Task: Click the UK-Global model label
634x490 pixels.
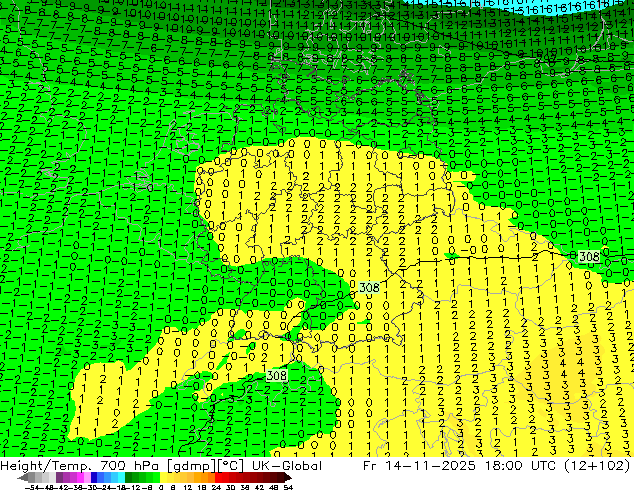Action: tap(287, 466)
